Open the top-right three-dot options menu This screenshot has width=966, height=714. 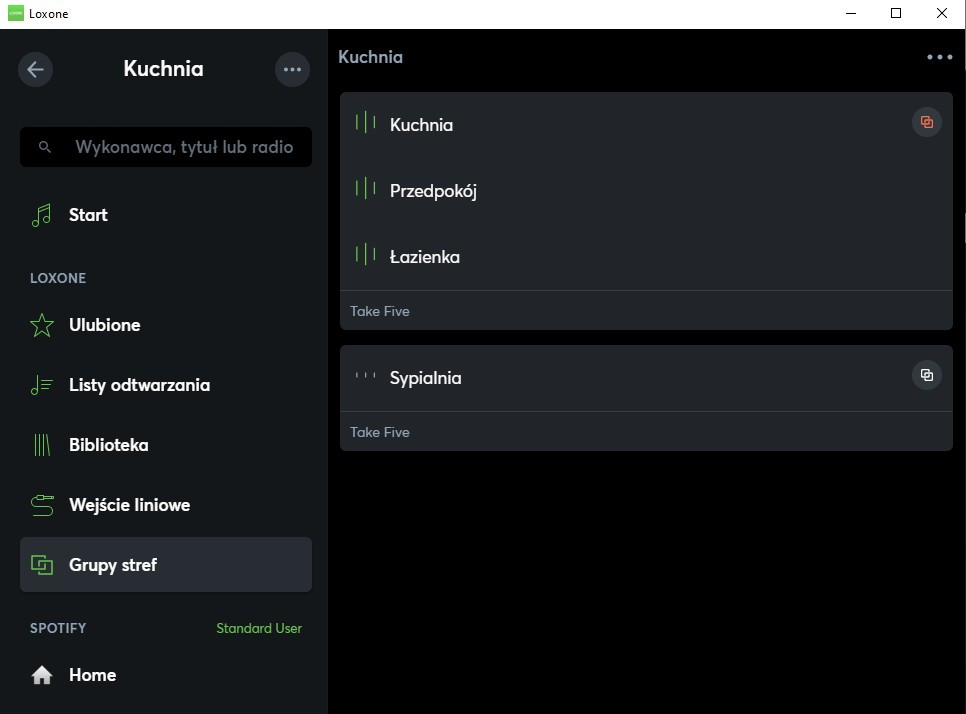coord(939,57)
